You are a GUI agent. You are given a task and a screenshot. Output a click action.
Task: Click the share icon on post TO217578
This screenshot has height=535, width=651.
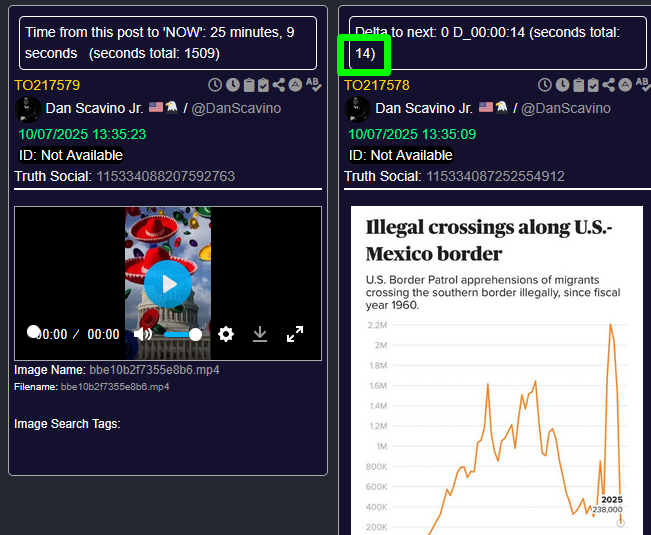pyautogui.click(x=609, y=86)
